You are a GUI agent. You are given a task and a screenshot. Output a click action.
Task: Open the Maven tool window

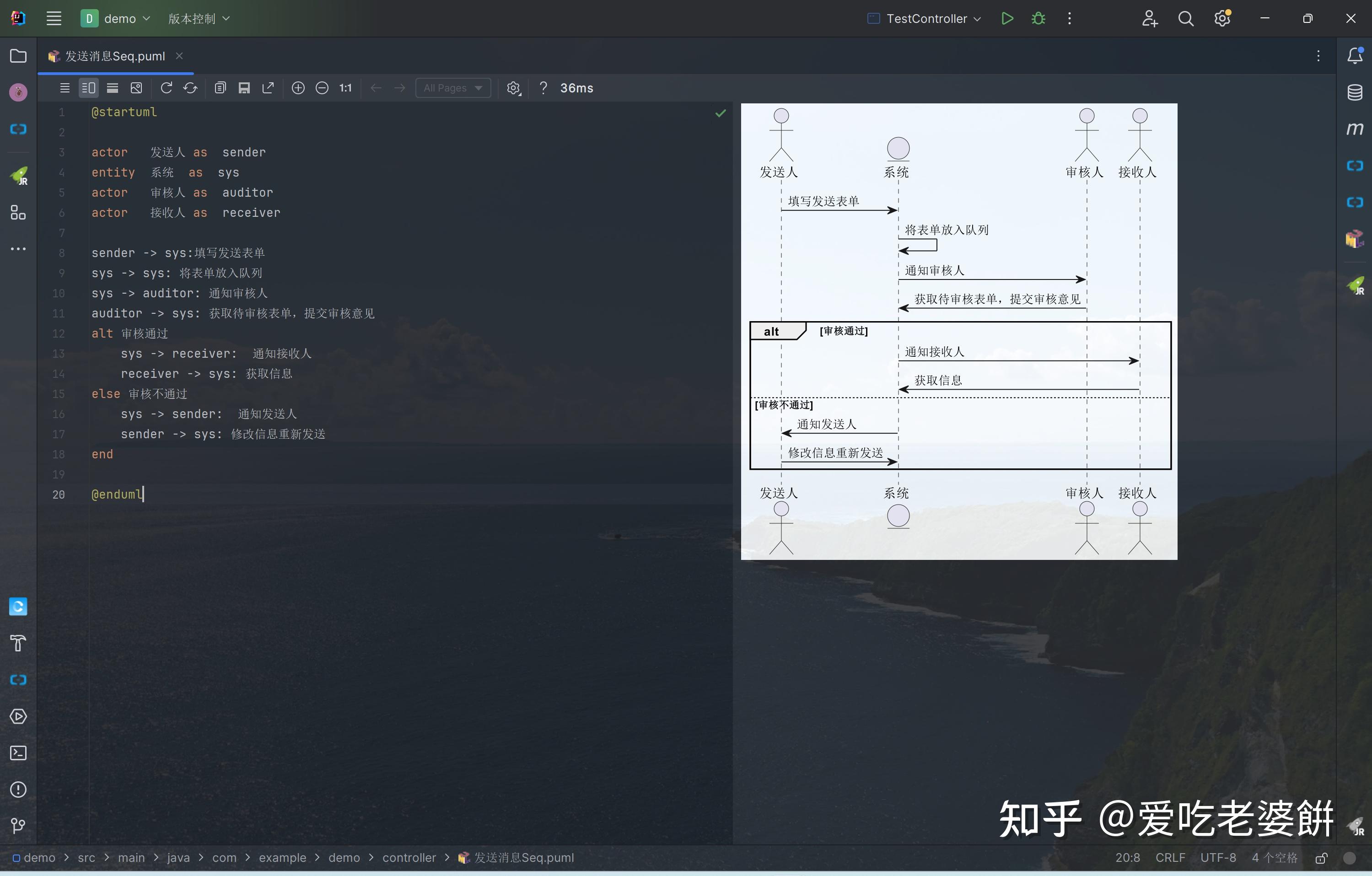pos(1355,129)
